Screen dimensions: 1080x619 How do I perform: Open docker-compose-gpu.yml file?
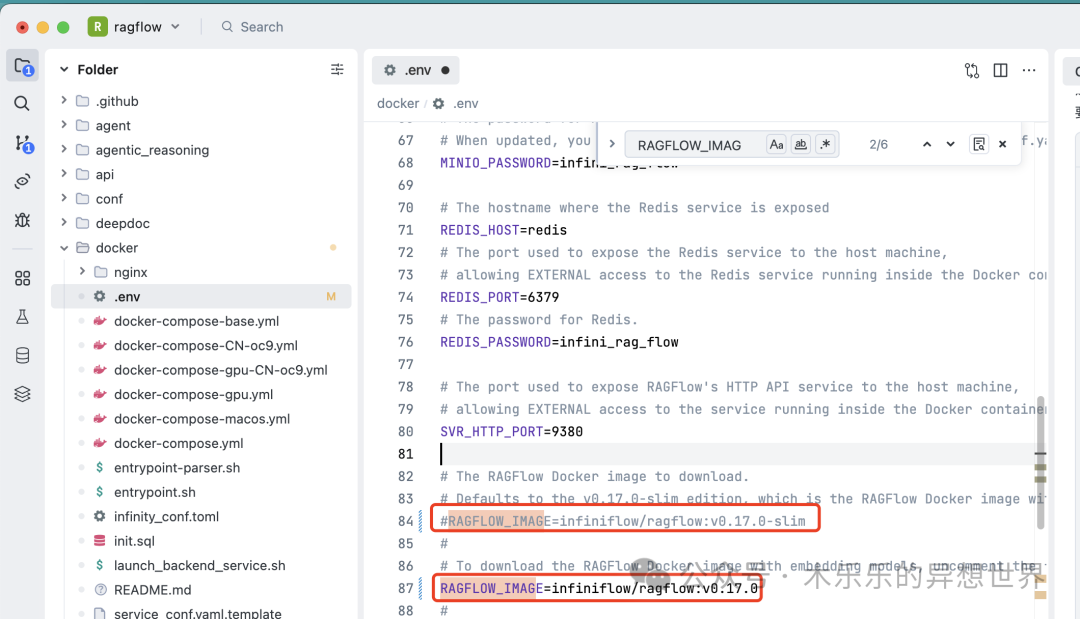[194, 394]
